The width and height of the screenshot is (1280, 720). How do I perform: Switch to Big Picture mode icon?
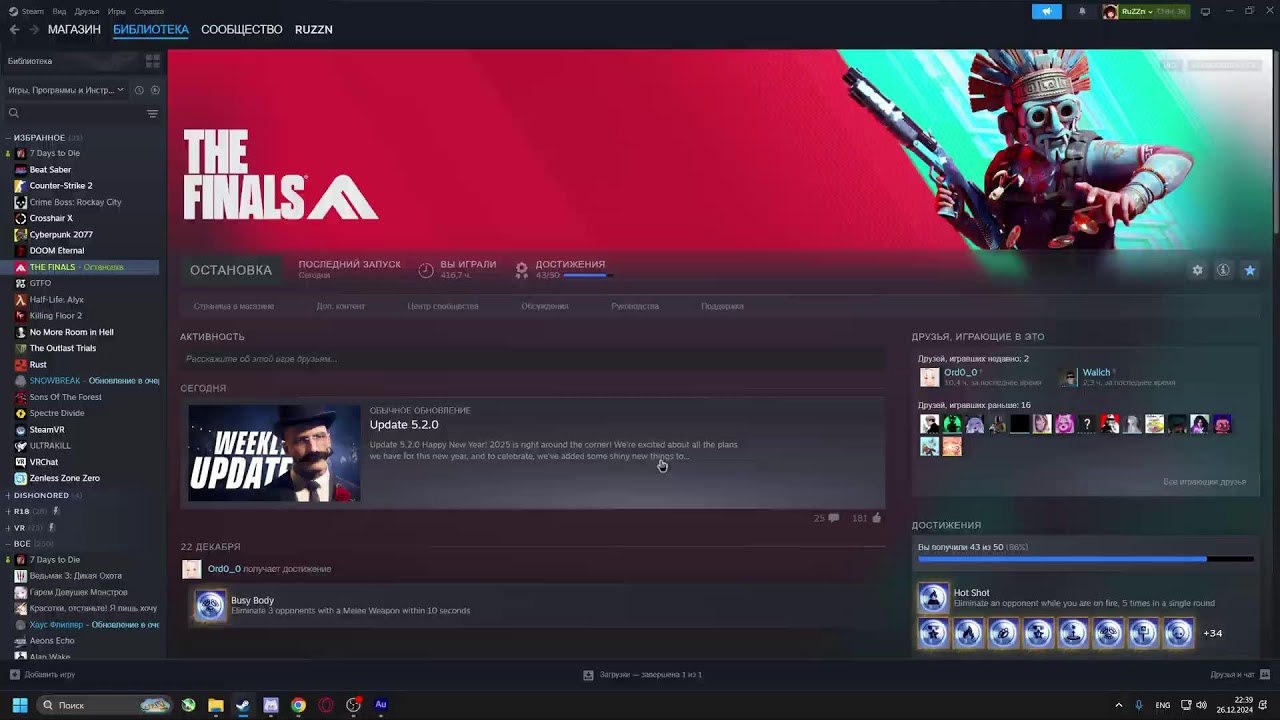pos(1205,12)
